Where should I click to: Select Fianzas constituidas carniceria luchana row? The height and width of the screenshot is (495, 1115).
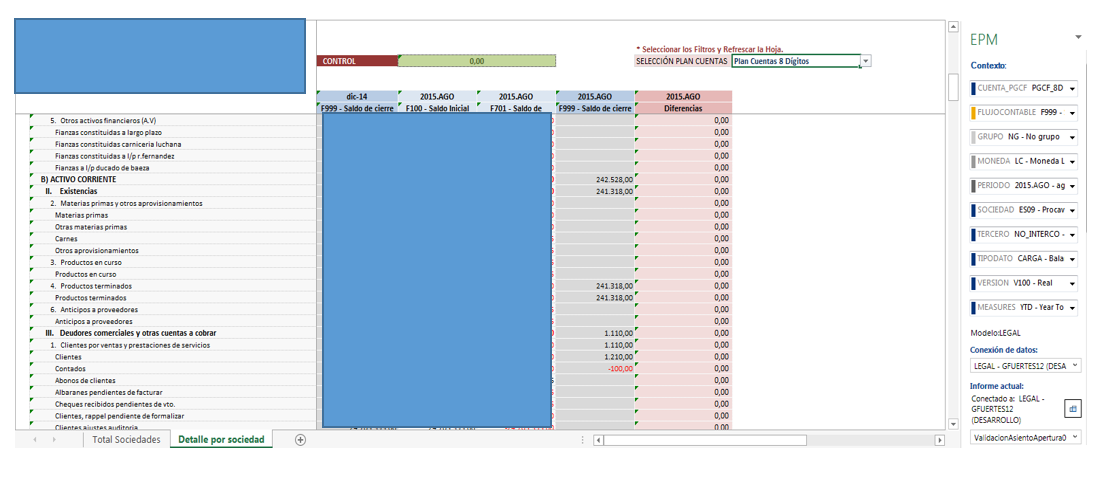click(x=173, y=144)
